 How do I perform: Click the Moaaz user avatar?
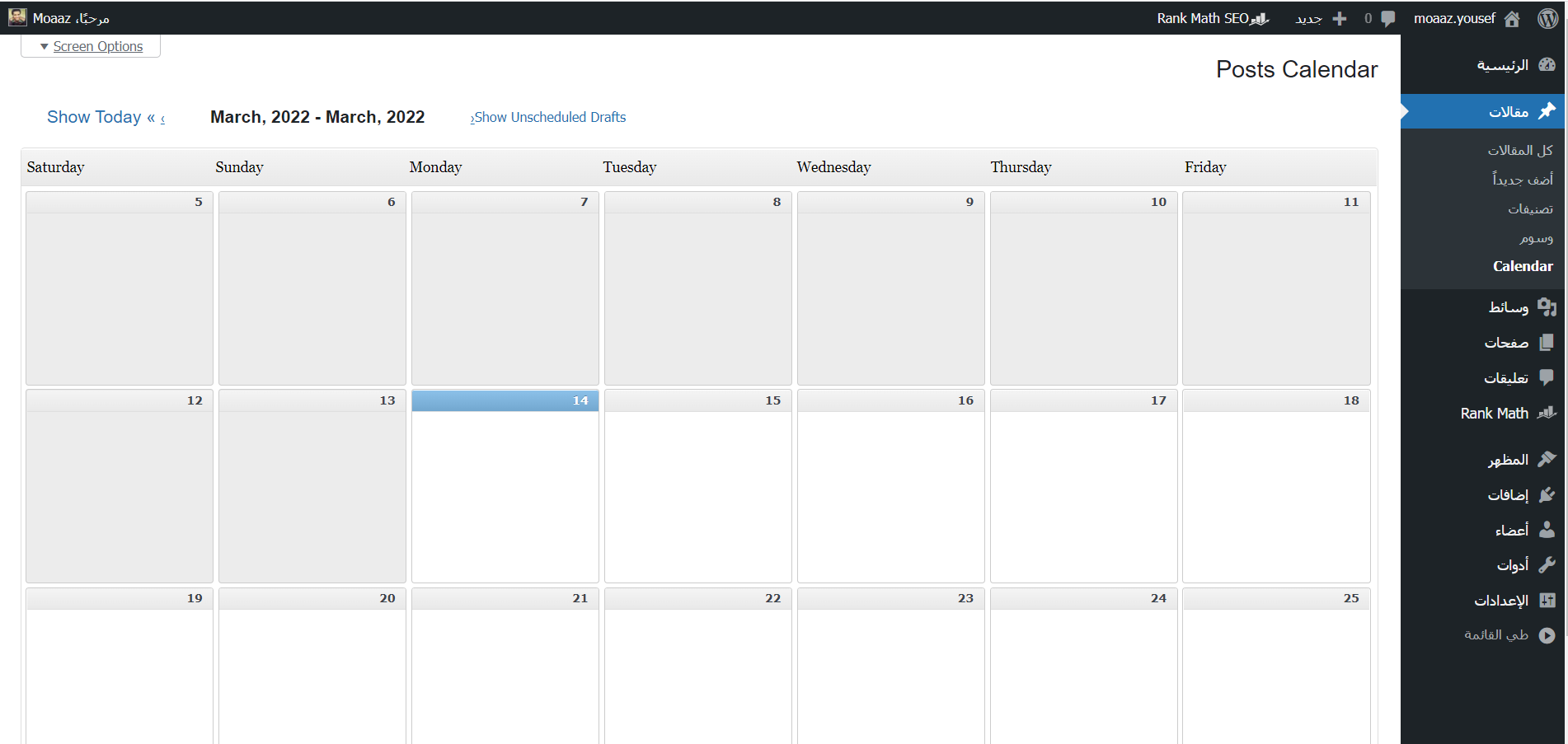pos(17,17)
